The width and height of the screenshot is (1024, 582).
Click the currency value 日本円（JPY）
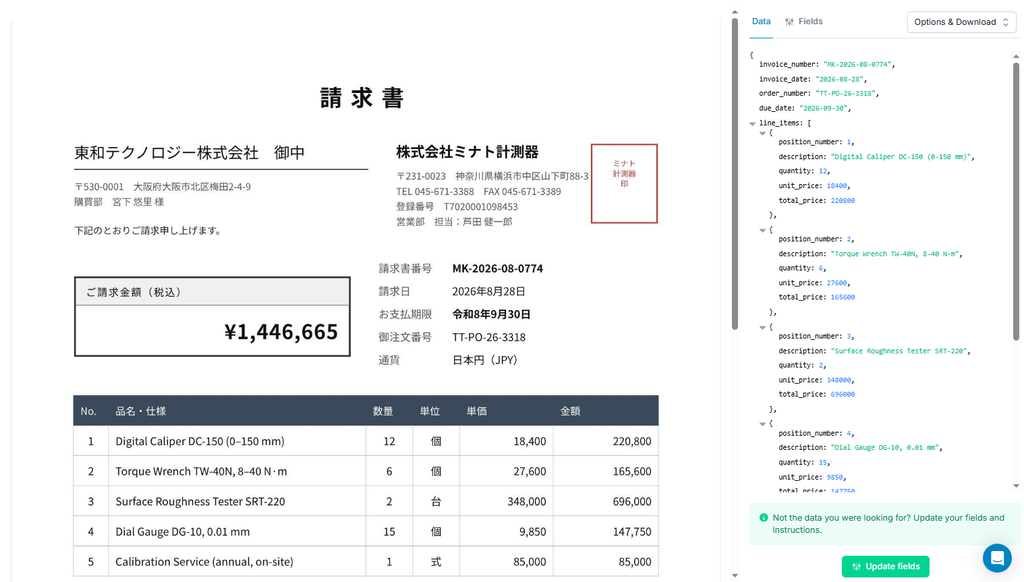pos(485,360)
